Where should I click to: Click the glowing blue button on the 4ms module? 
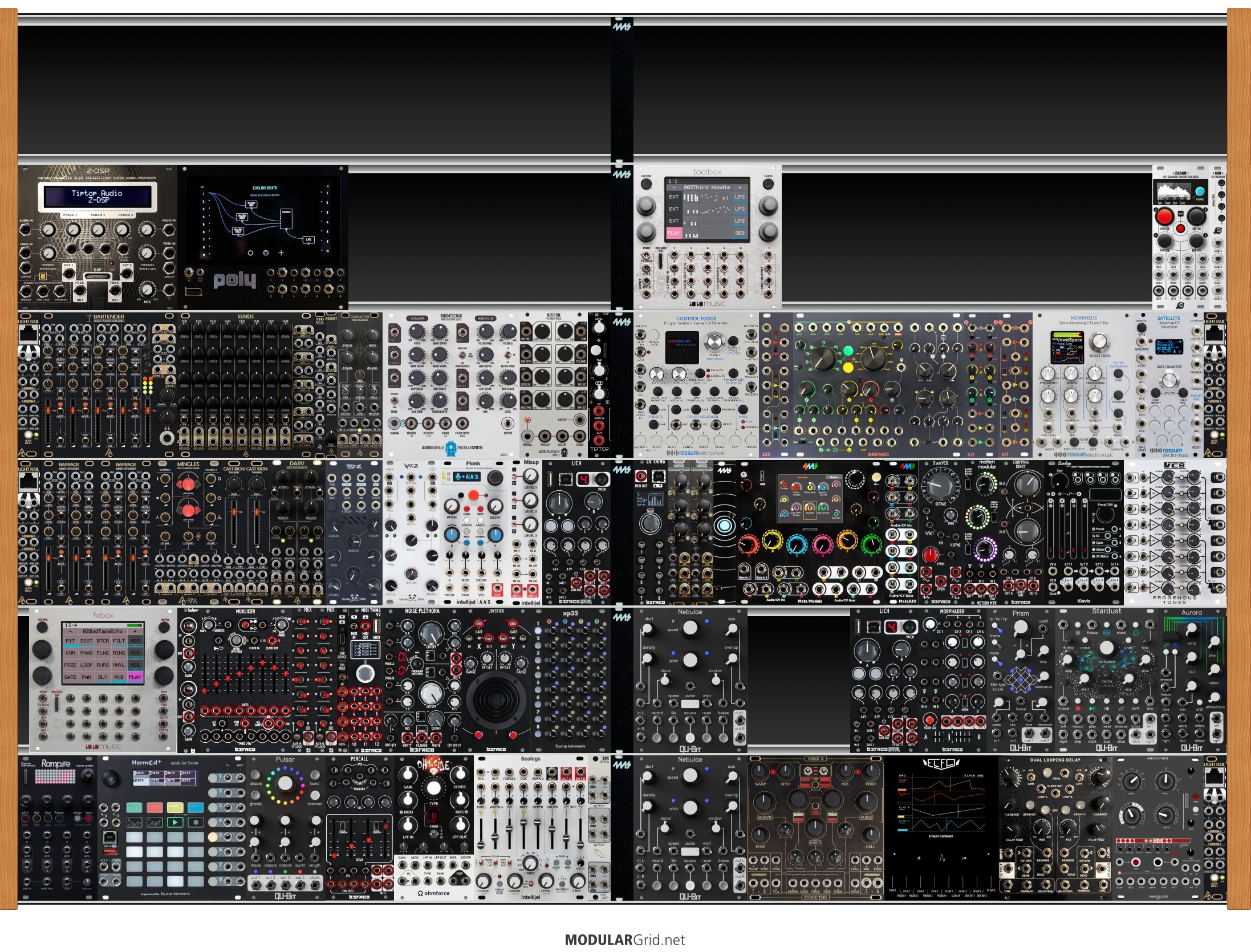[724, 525]
